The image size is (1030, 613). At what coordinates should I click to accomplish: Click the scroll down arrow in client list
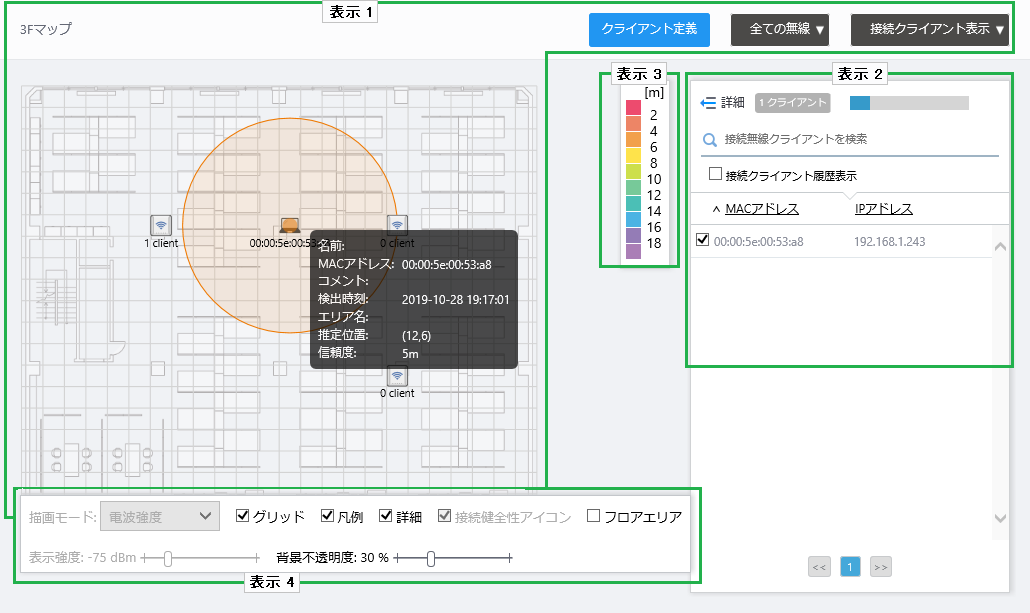(x=1000, y=518)
